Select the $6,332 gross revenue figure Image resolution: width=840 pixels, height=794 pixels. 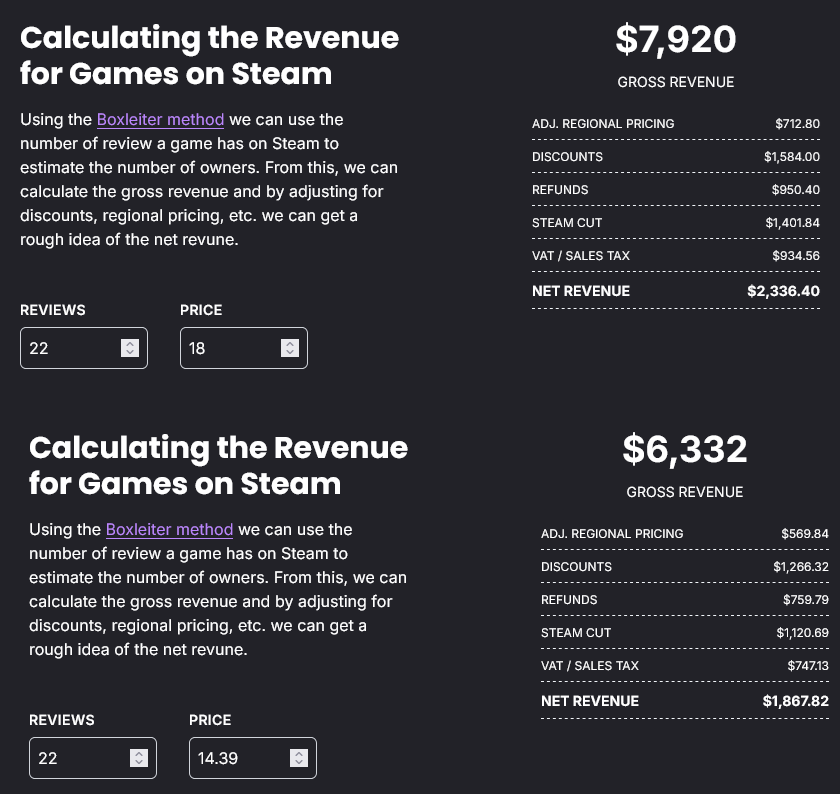685,450
